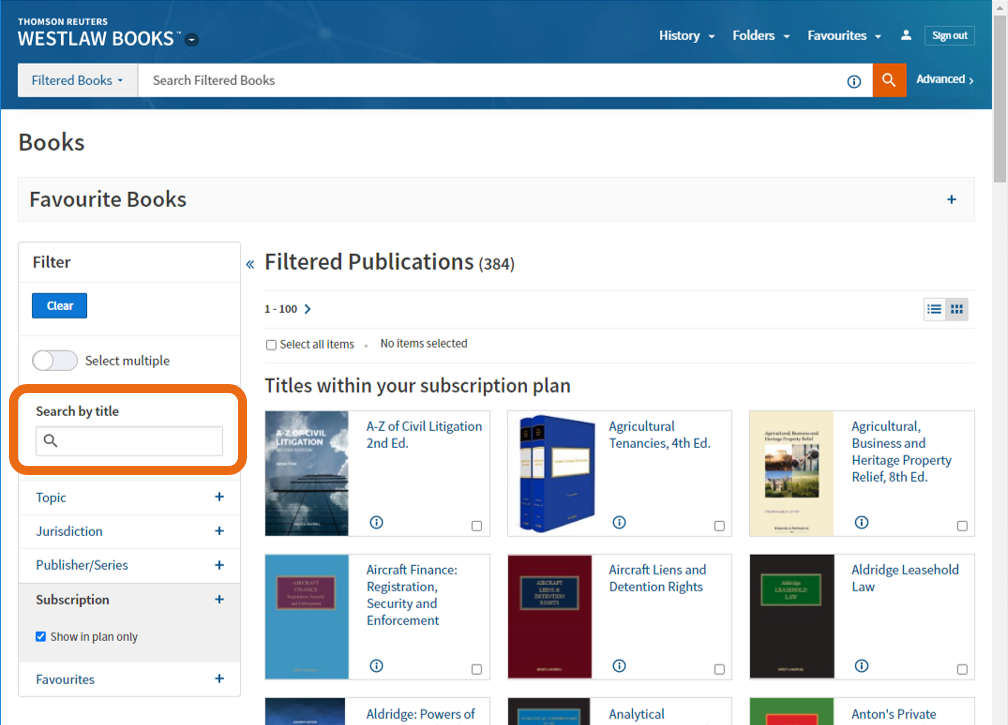Open the History menu

[x=686, y=35]
